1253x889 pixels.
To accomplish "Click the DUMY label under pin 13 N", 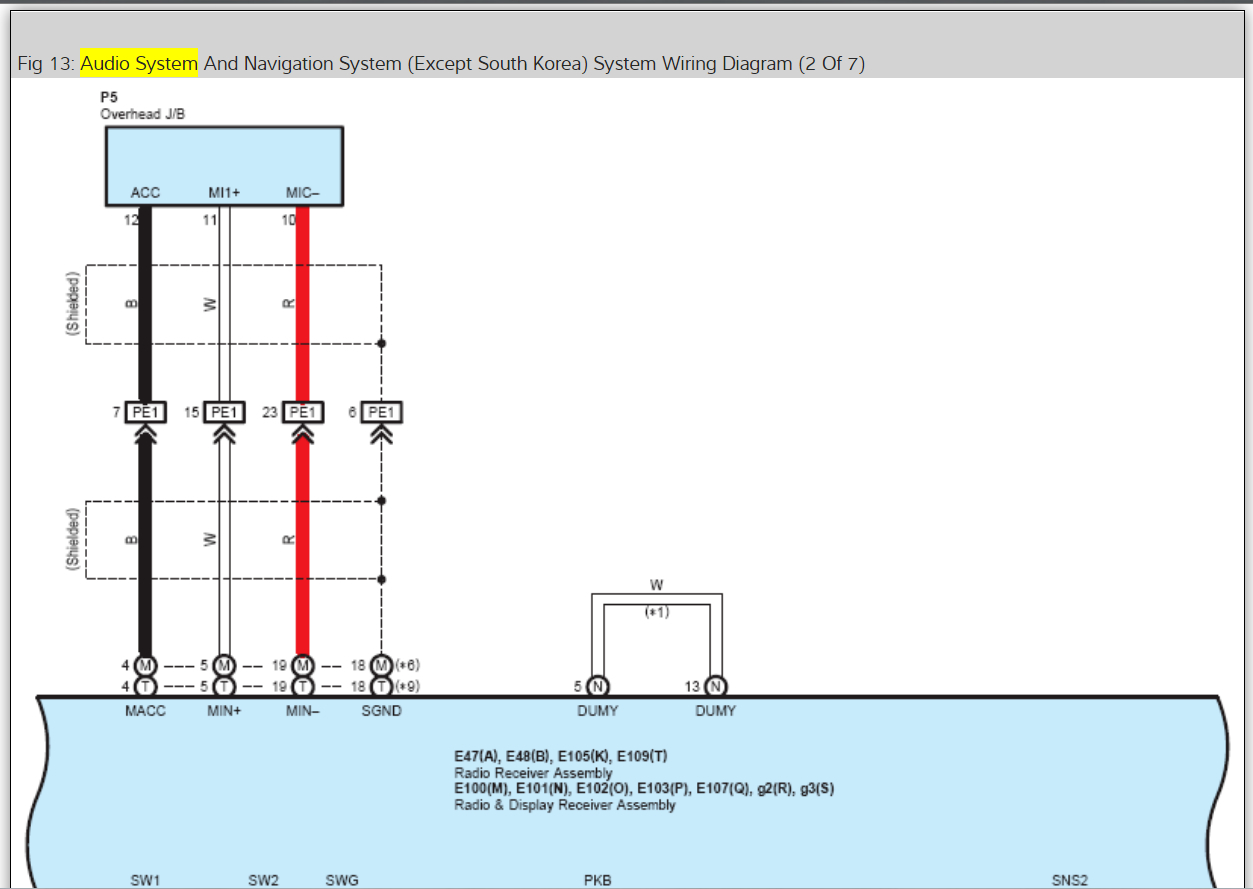I will pos(715,711).
